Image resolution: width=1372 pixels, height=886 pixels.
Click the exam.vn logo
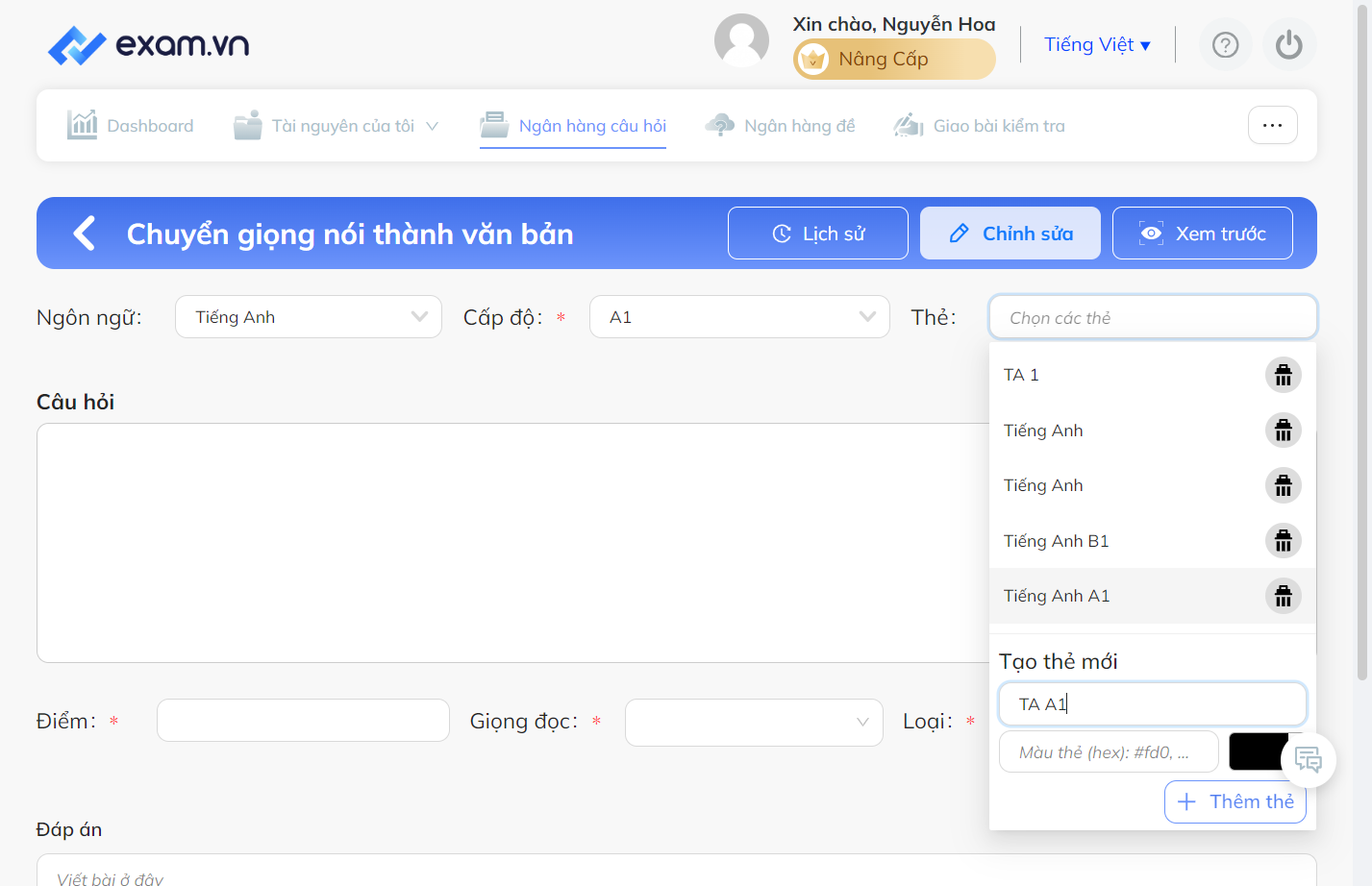point(149,44)
